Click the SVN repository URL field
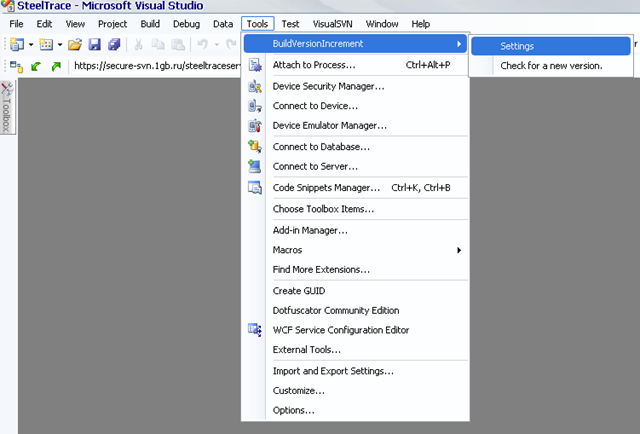640x434 pixels. coord(157,66)
